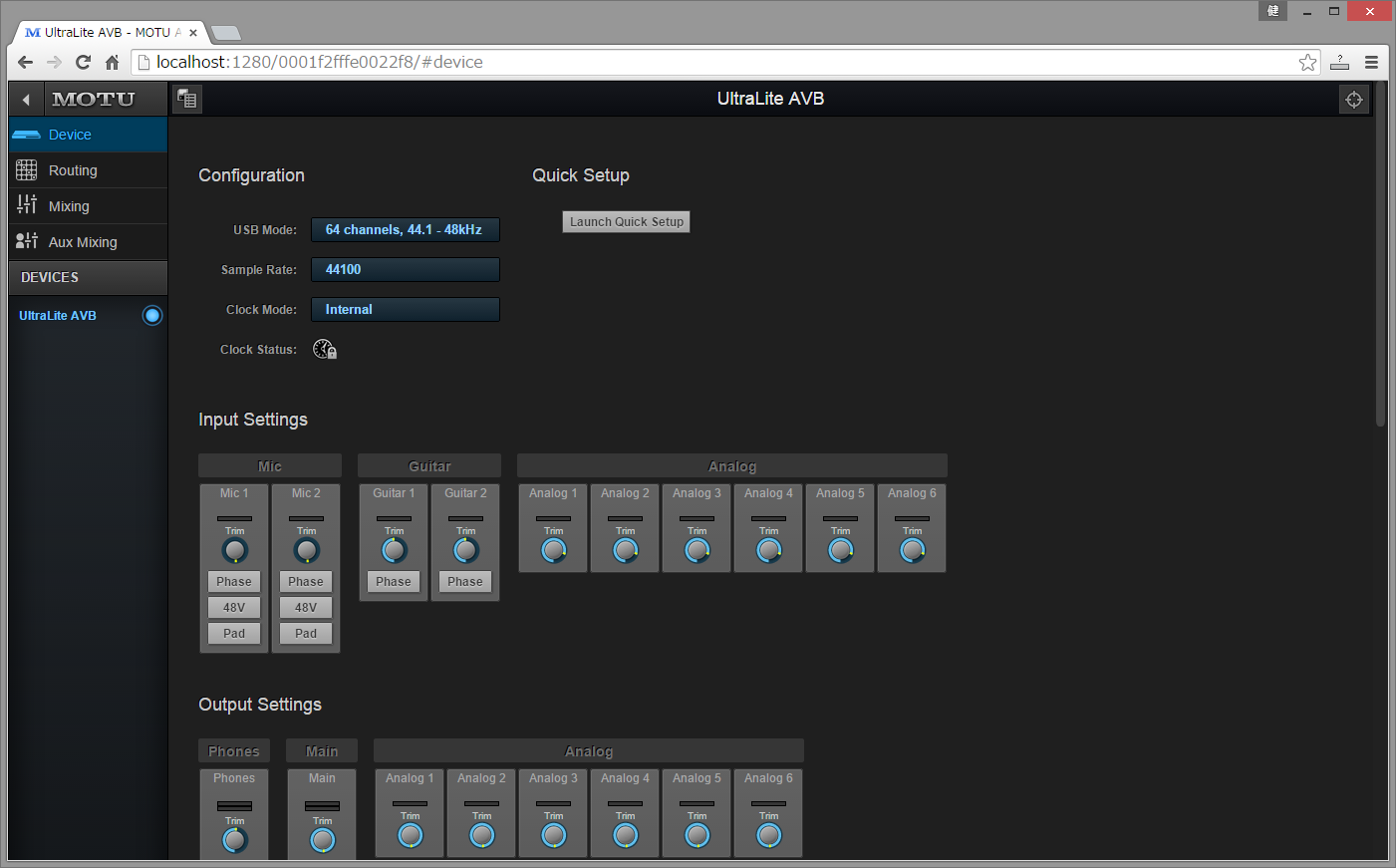Click the Guitar 2 trim knob

coord(466,550)
